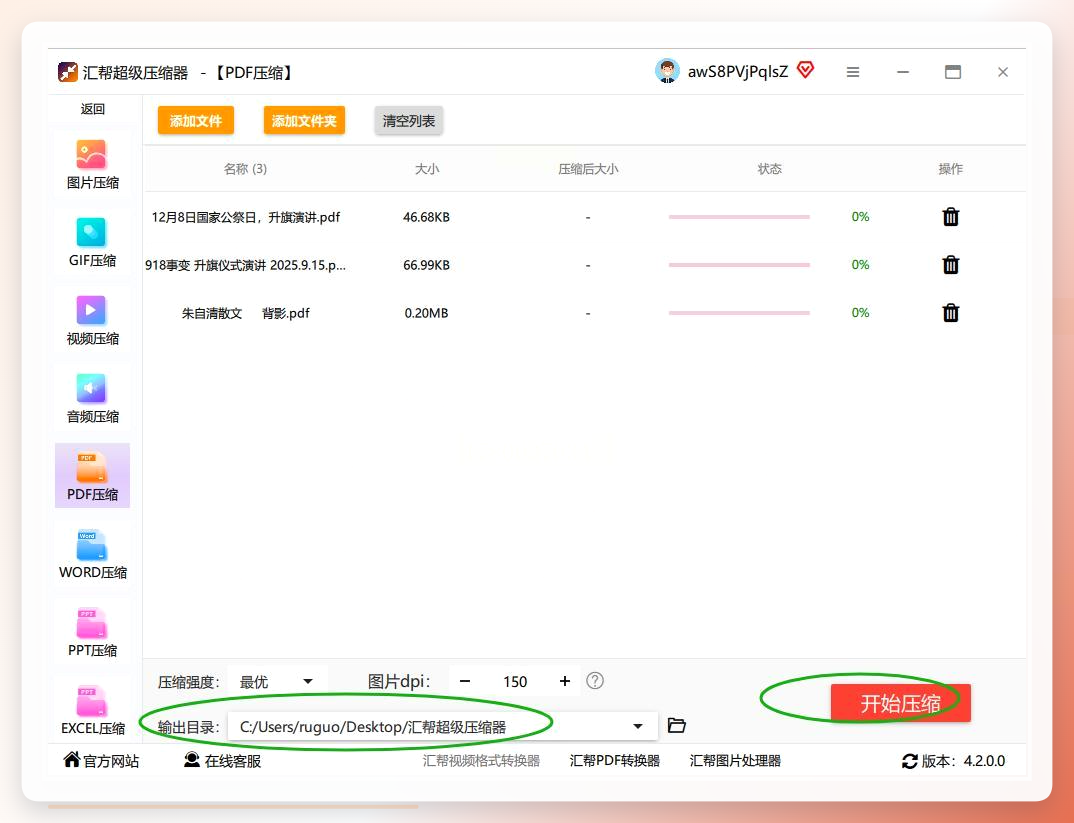Delete the 12月8日国家公祭日 PDF row
This screenshot has height=823, width=1074.
[x=951, y=217]
